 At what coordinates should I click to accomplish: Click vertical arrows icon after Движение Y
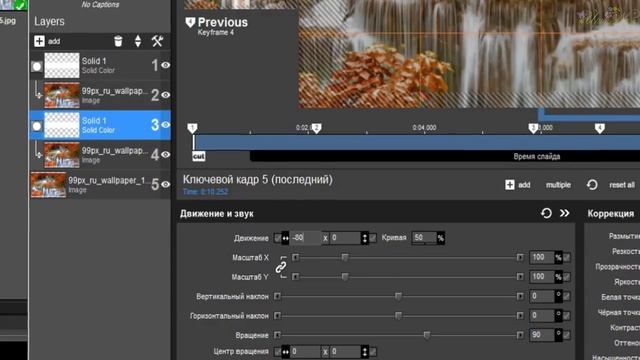click(364, 238)
